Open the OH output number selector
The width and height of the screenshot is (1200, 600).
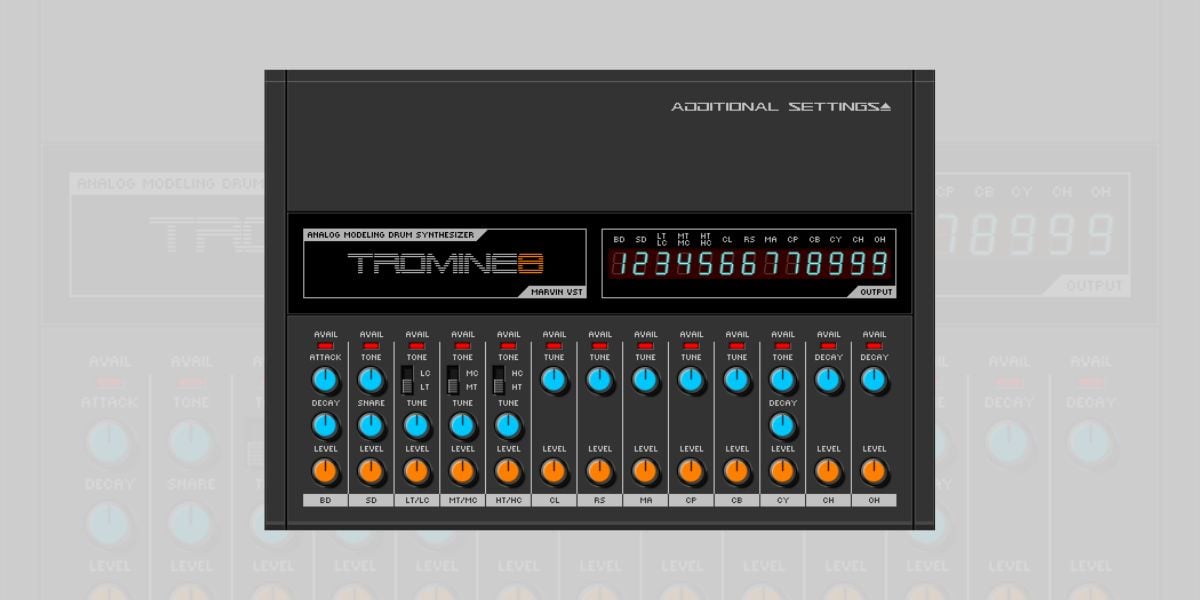pyautogui.click(x=880, y=264)
